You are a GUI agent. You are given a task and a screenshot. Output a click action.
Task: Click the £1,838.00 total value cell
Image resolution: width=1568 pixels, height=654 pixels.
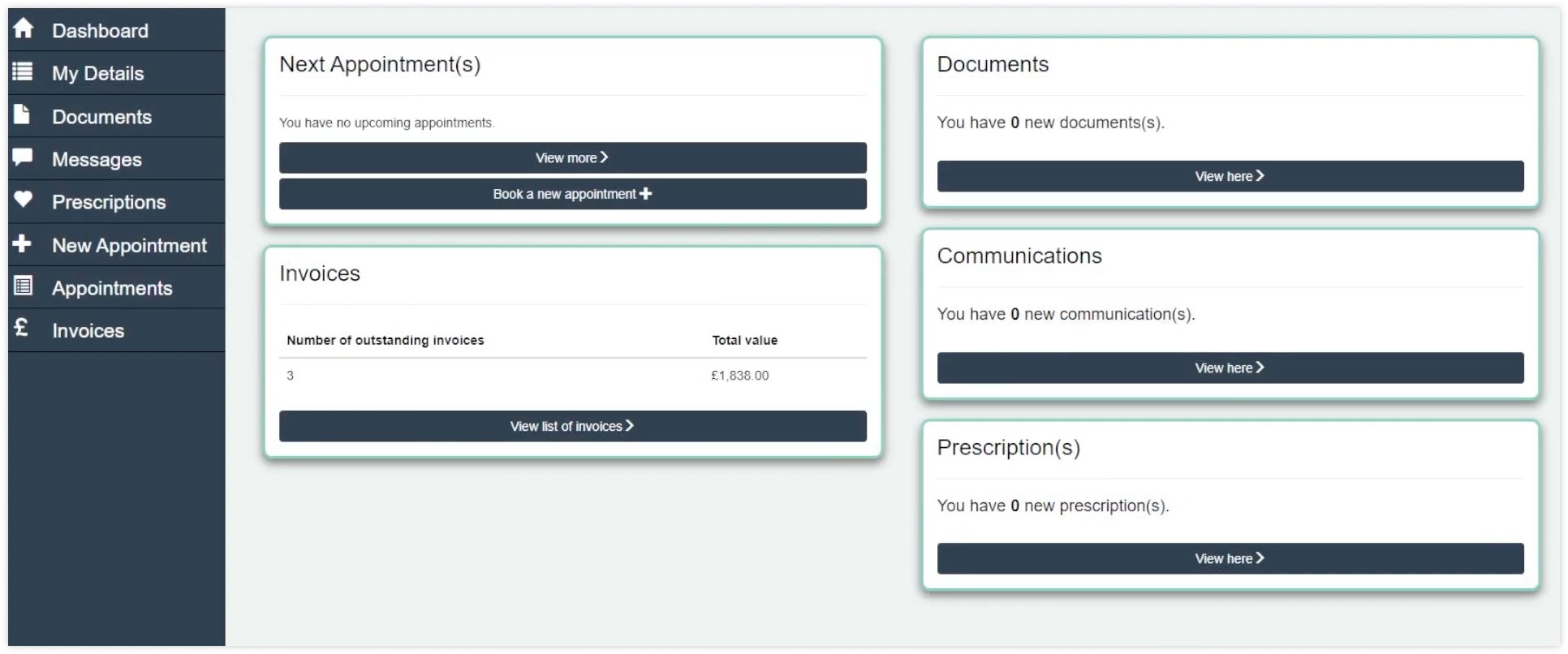click(x=740, y=375)
